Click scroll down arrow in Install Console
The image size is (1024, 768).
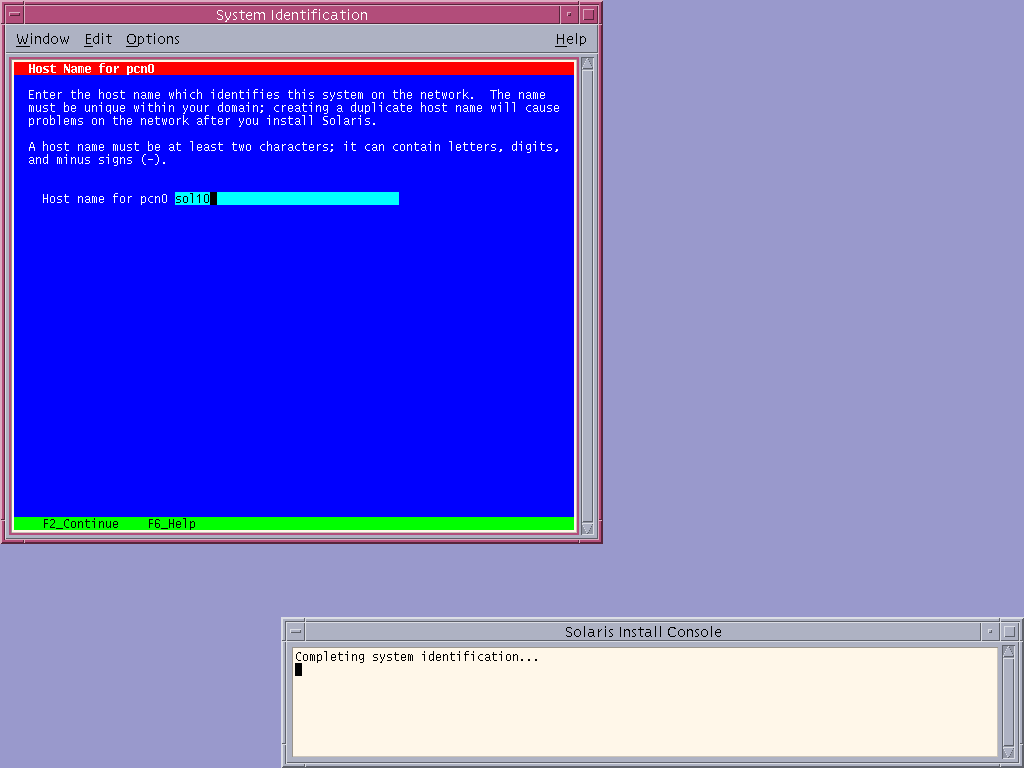click(x=1008, y=753)
